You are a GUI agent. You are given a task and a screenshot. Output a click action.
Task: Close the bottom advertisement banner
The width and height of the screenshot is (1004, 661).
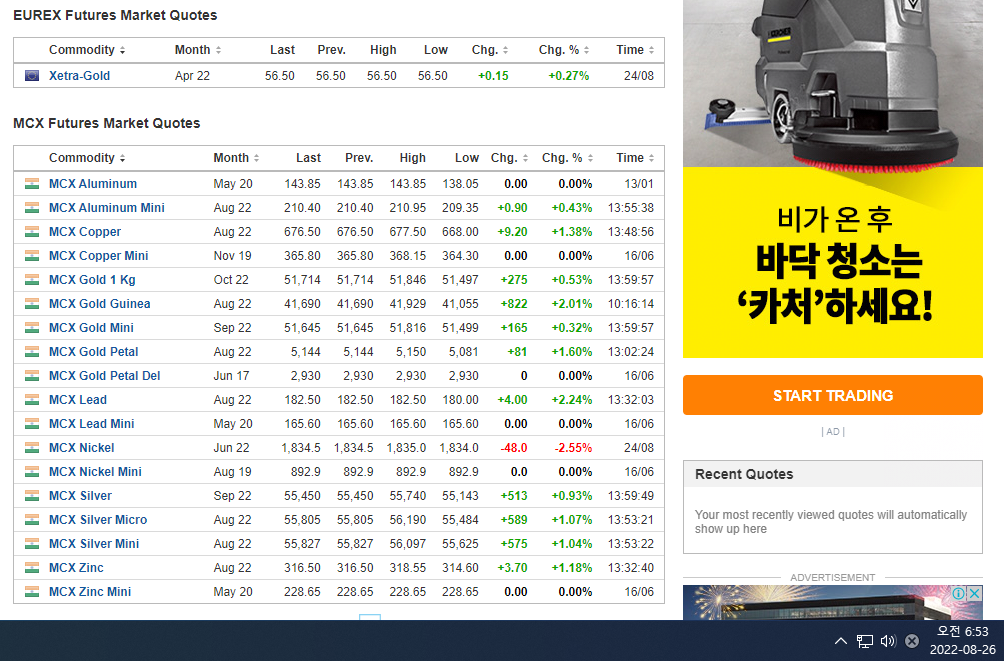click(x=974, y=593)
